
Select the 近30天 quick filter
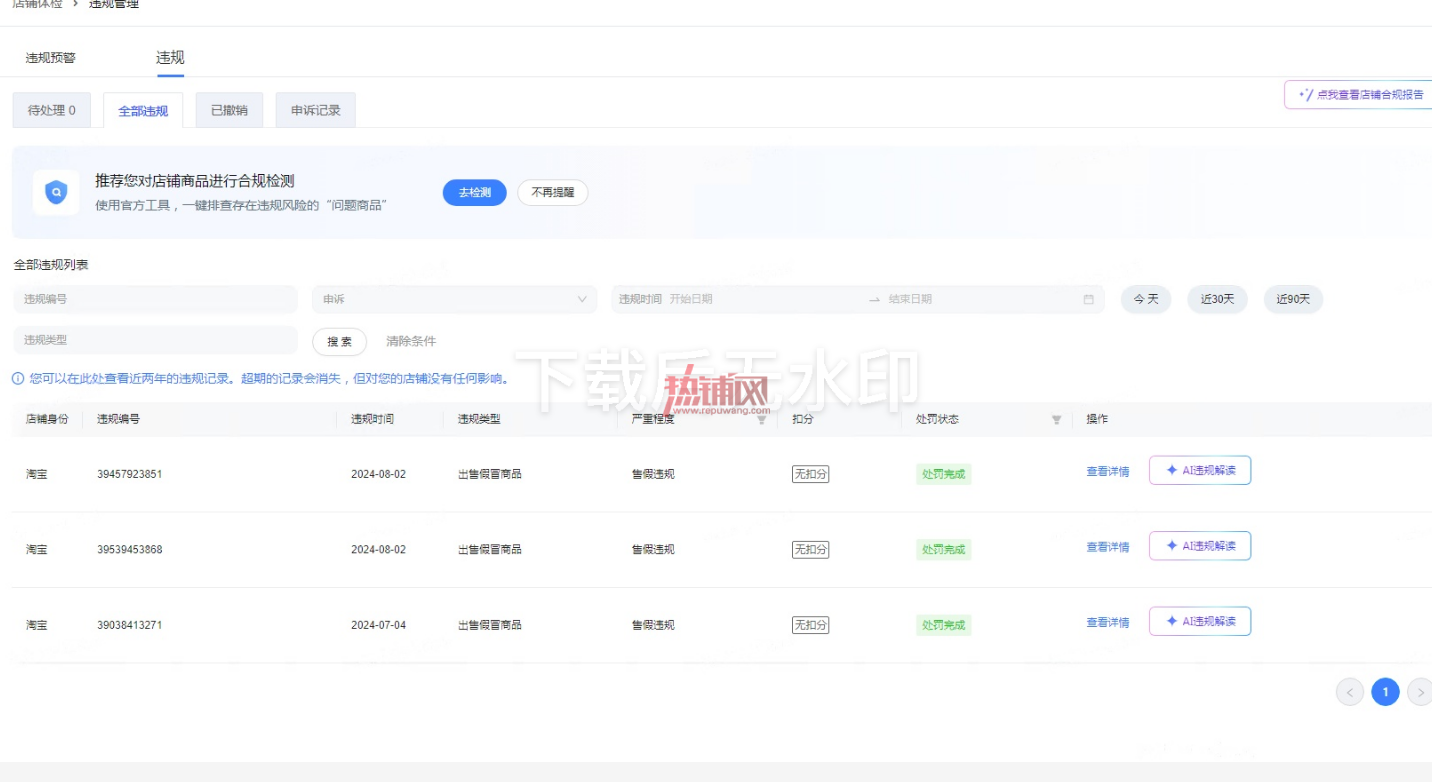click(1217, 299)
